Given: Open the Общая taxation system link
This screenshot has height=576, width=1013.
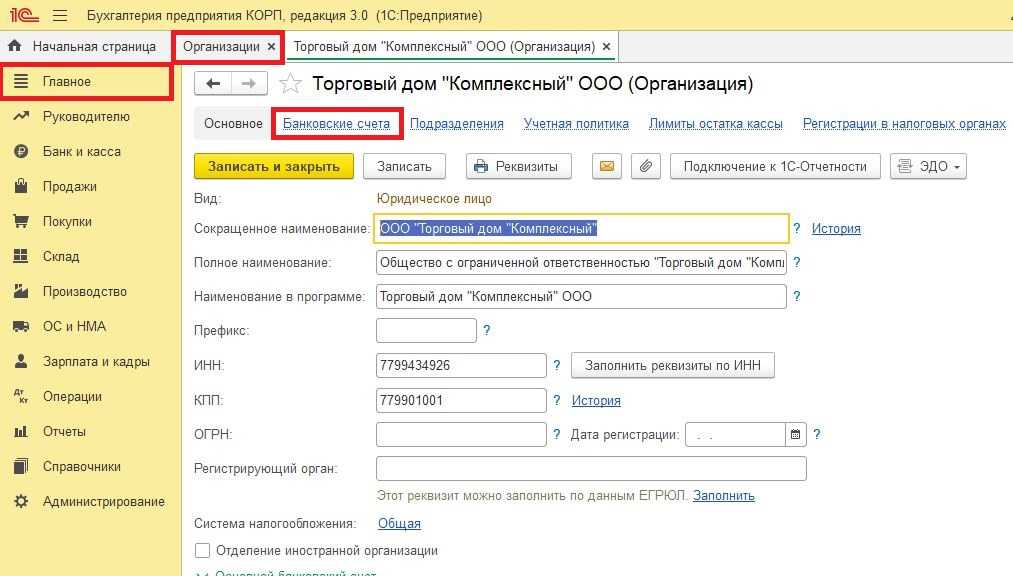Looking at the screenshot, I should [399, 523].
